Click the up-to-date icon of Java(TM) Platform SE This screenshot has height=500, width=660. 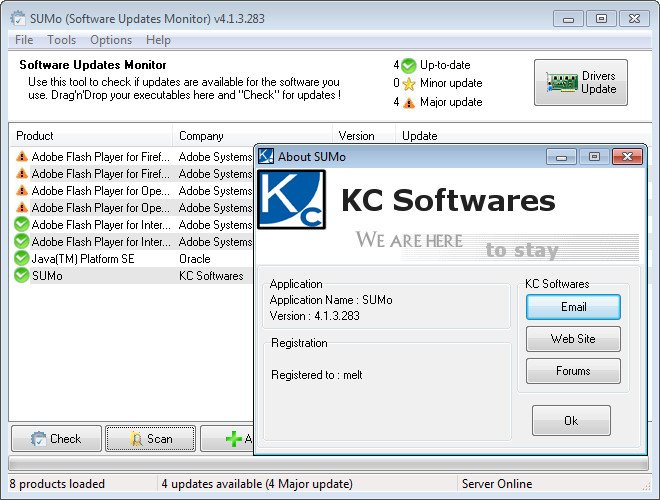[21, 258]
